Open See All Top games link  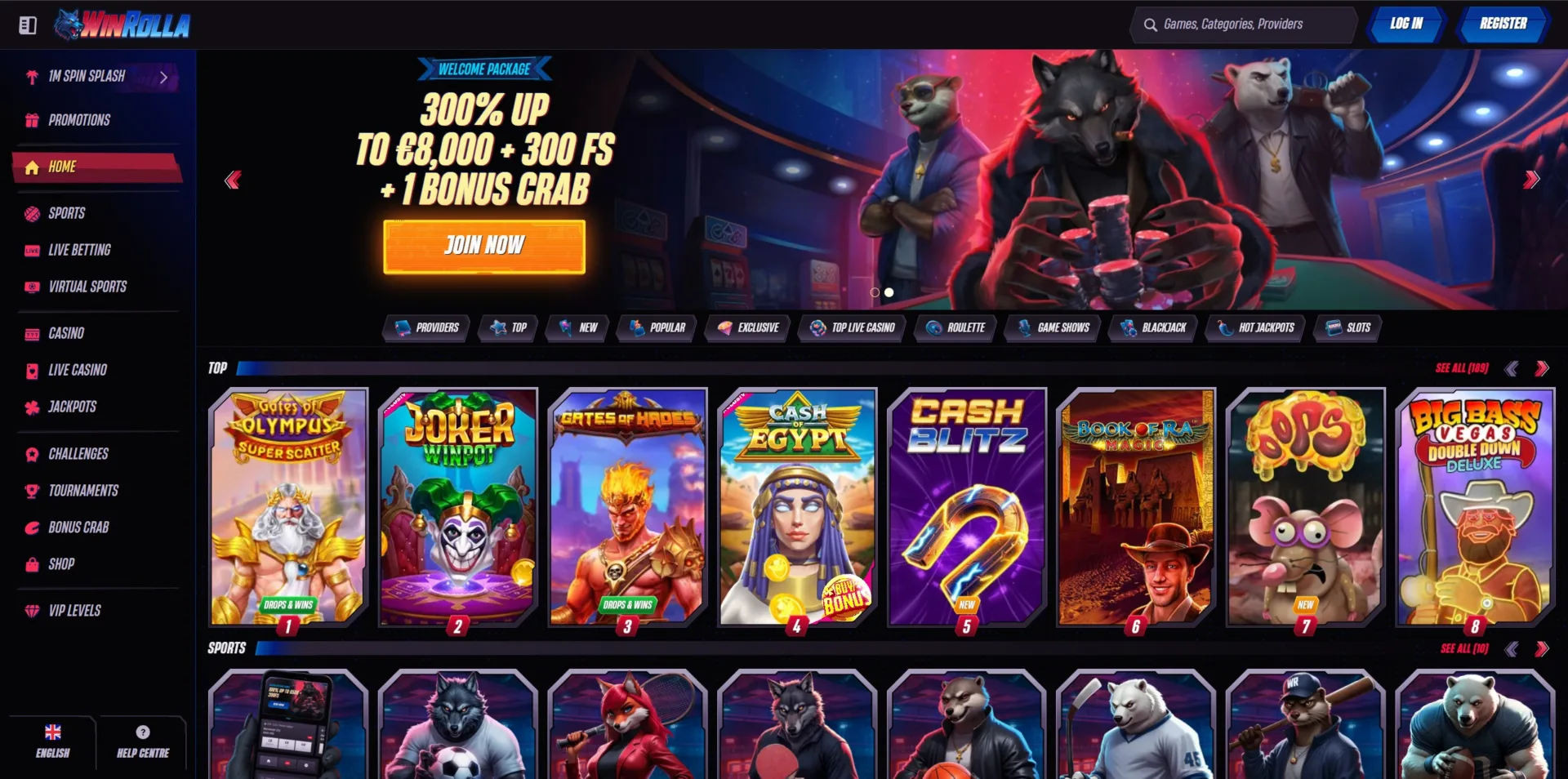pyautogui.click(x=1462, y=368)
